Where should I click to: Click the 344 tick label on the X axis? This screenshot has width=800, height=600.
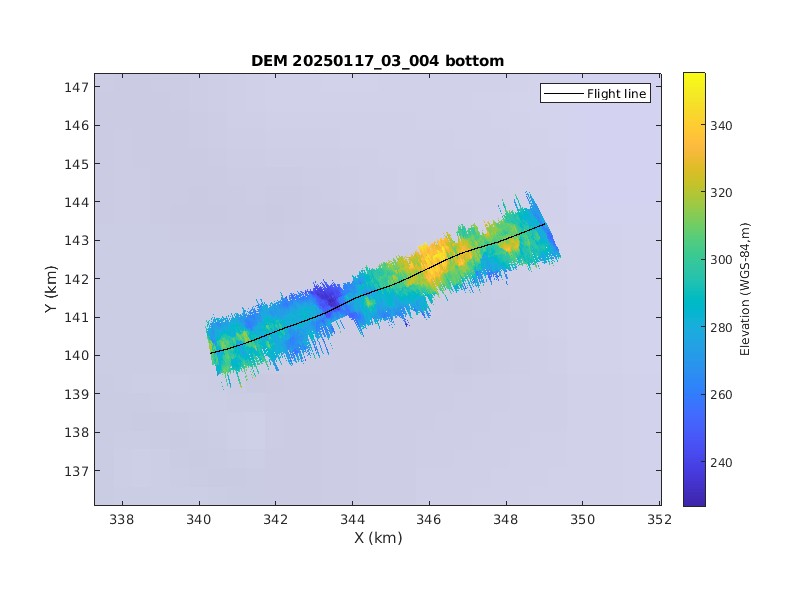point(352,519)
